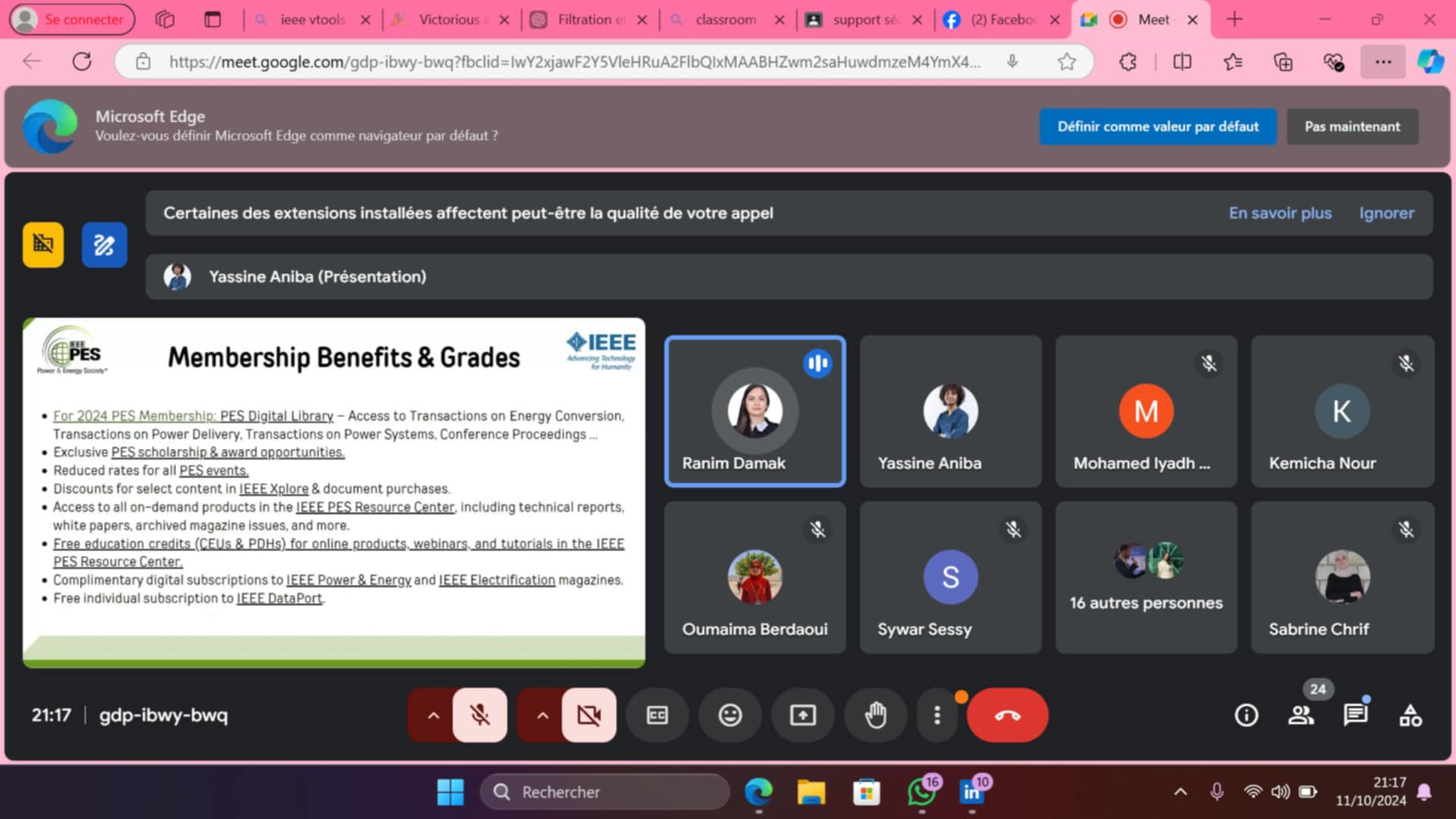Viewport: 1456px width, 819px height.
Task: Click En savoir plus link
Action: [x=1280, y=213]
